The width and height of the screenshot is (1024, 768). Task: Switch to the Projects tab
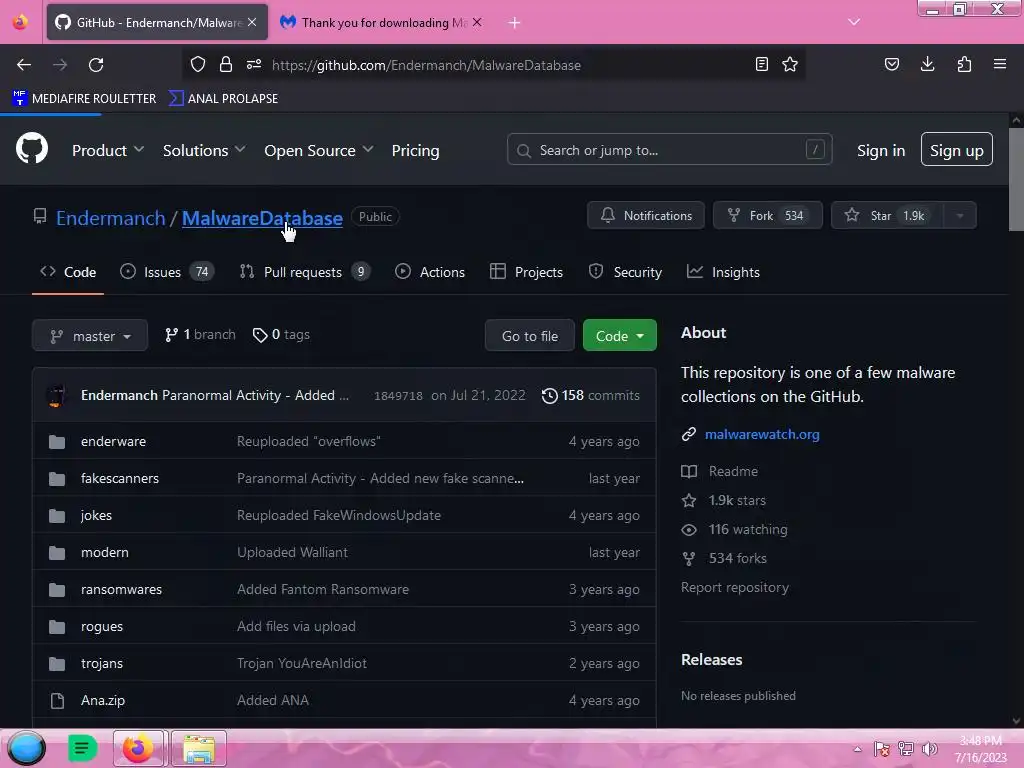coord(526,272)
